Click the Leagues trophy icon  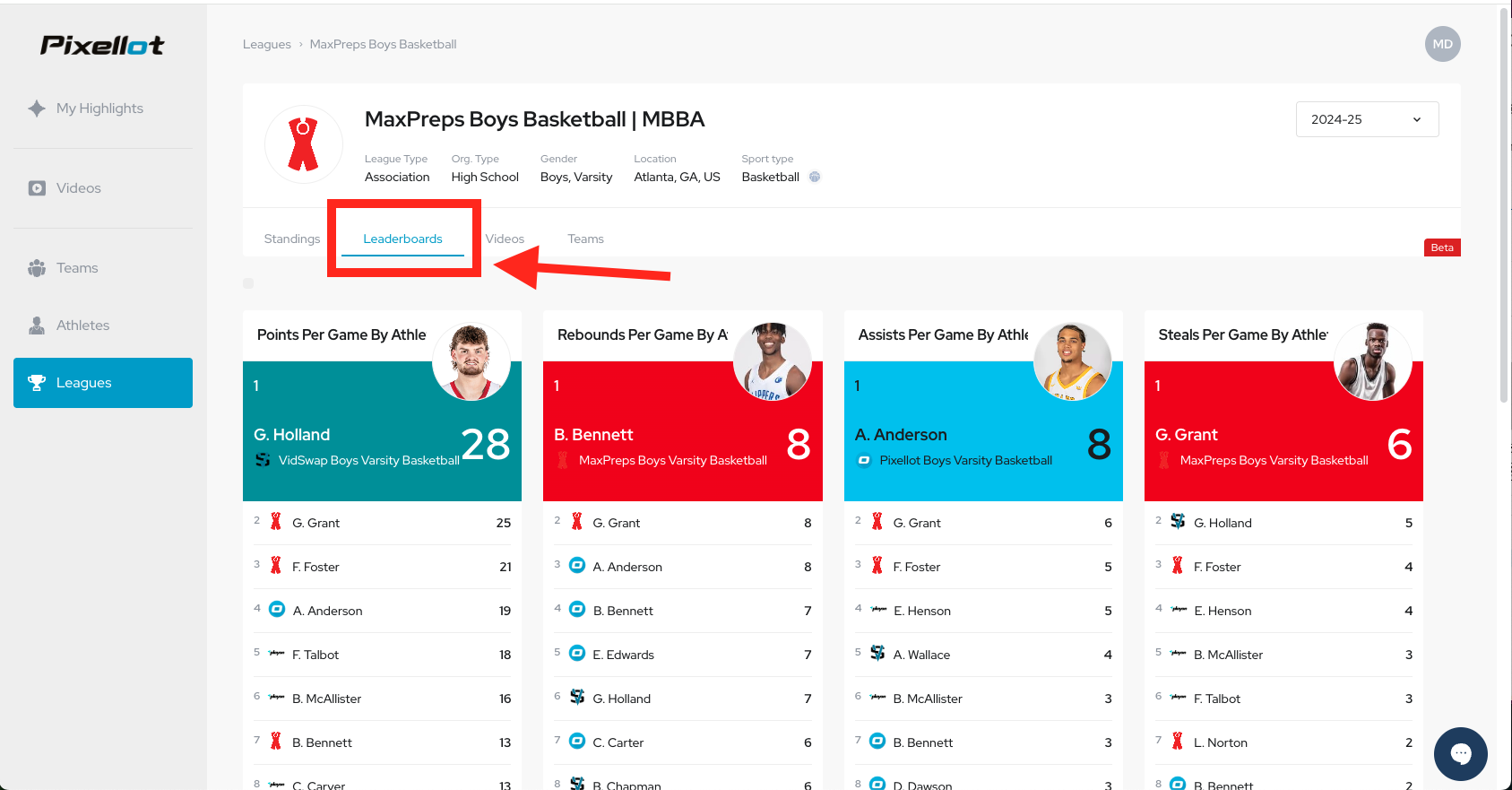tap(37, 383)
